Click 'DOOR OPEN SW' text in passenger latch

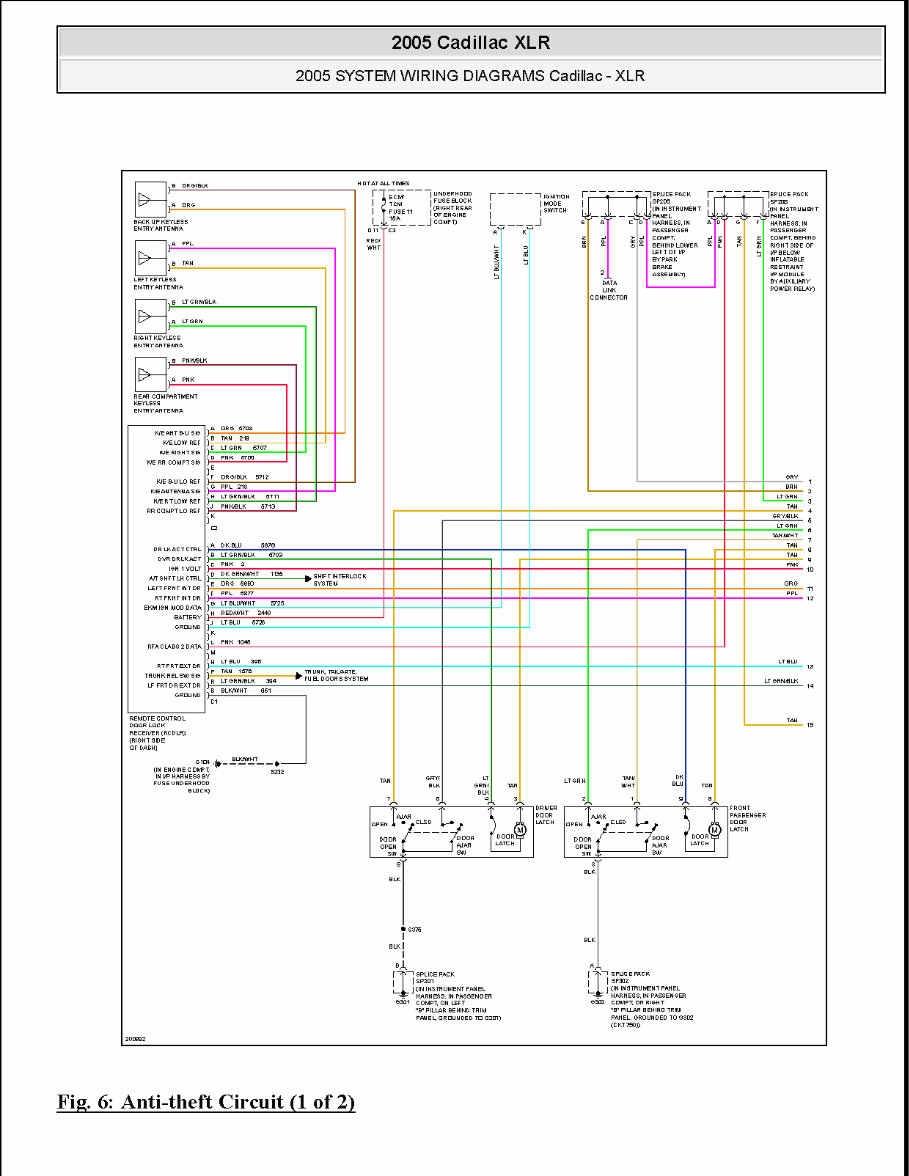coord(583,847)
